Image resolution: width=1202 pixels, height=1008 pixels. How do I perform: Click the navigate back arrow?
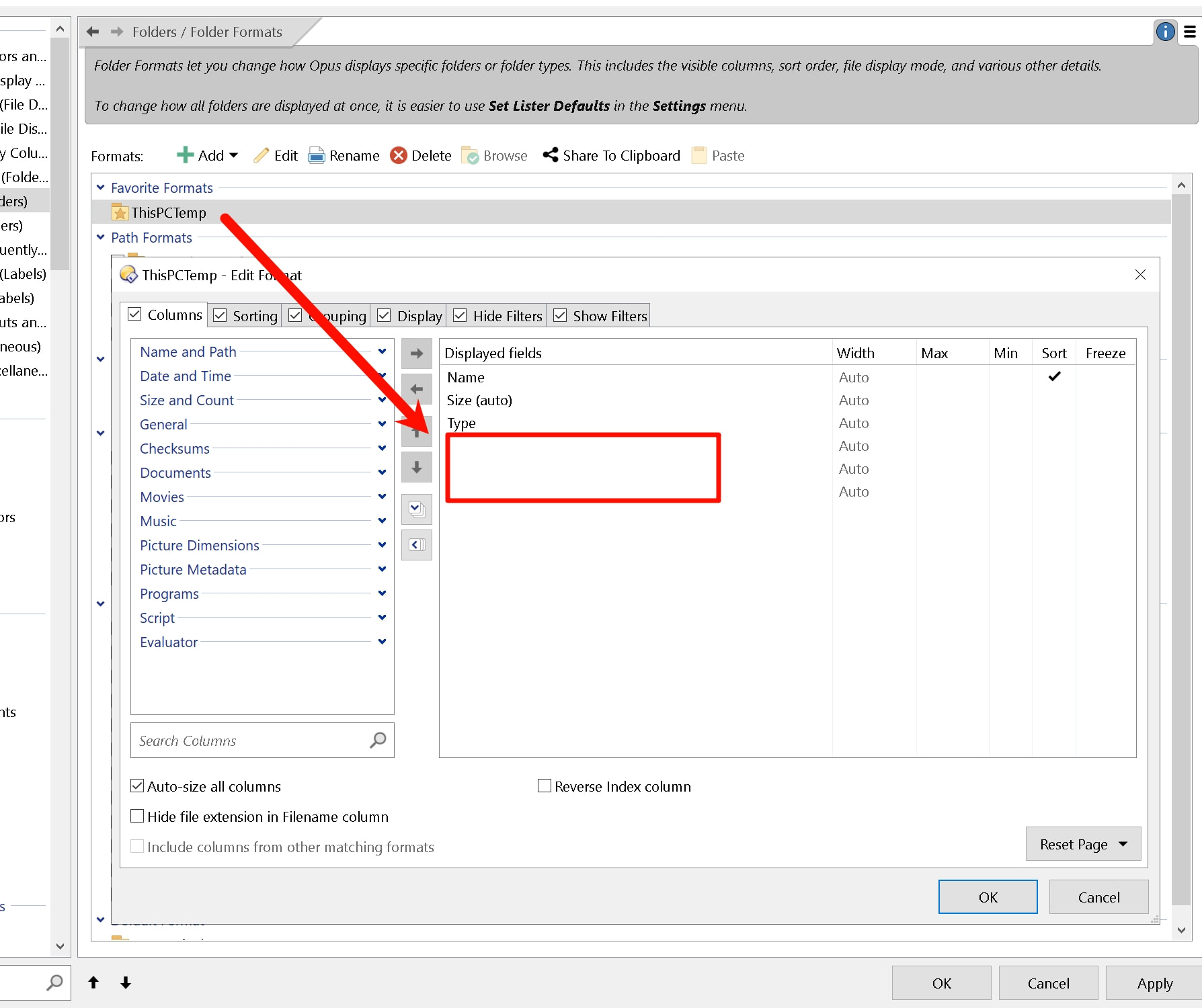pos(93,32)
